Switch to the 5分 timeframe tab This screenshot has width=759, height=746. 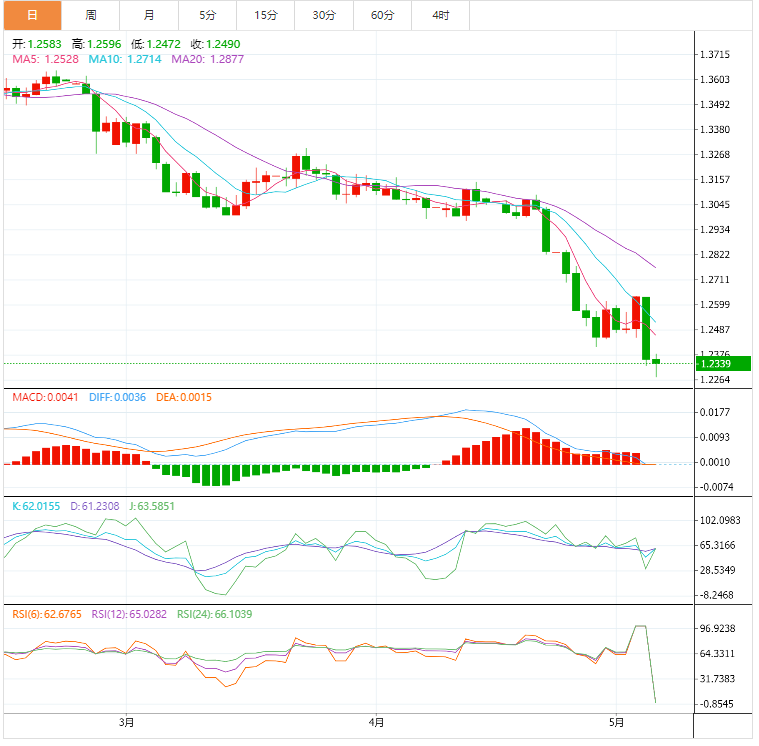tap(207, 15)
